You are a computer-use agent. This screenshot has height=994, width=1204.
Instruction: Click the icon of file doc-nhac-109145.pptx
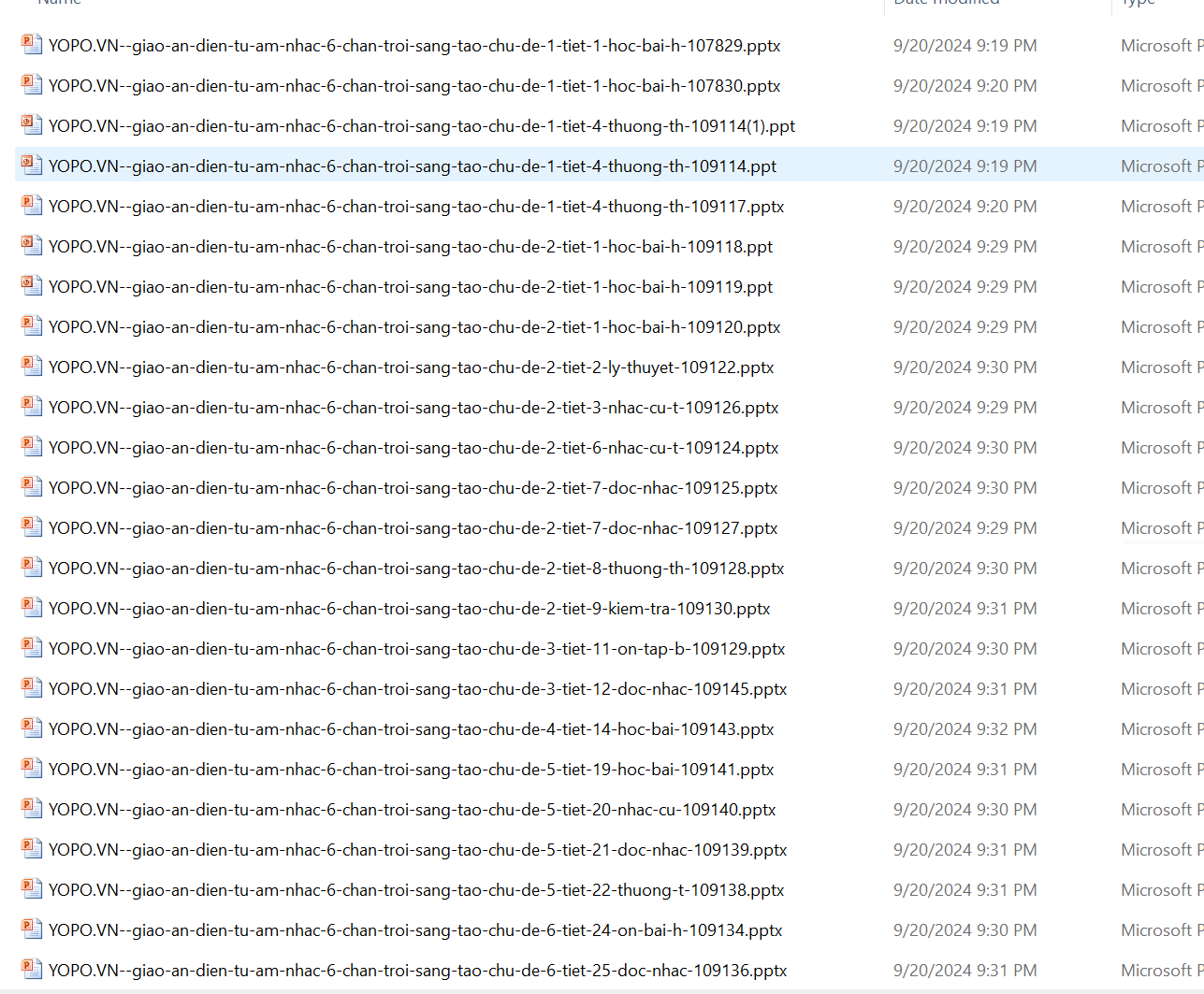click(32, 688)
